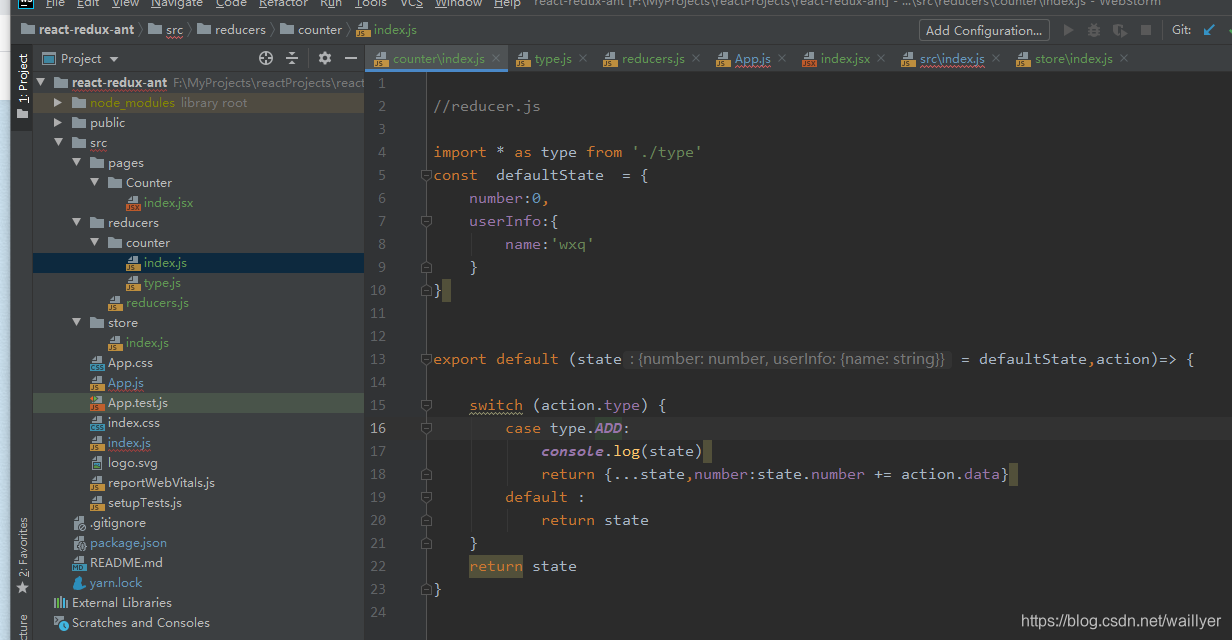This screenshot has width=1232, height=640.
Task: Open Project panel gear settings
Action: [x=324, y=59]
